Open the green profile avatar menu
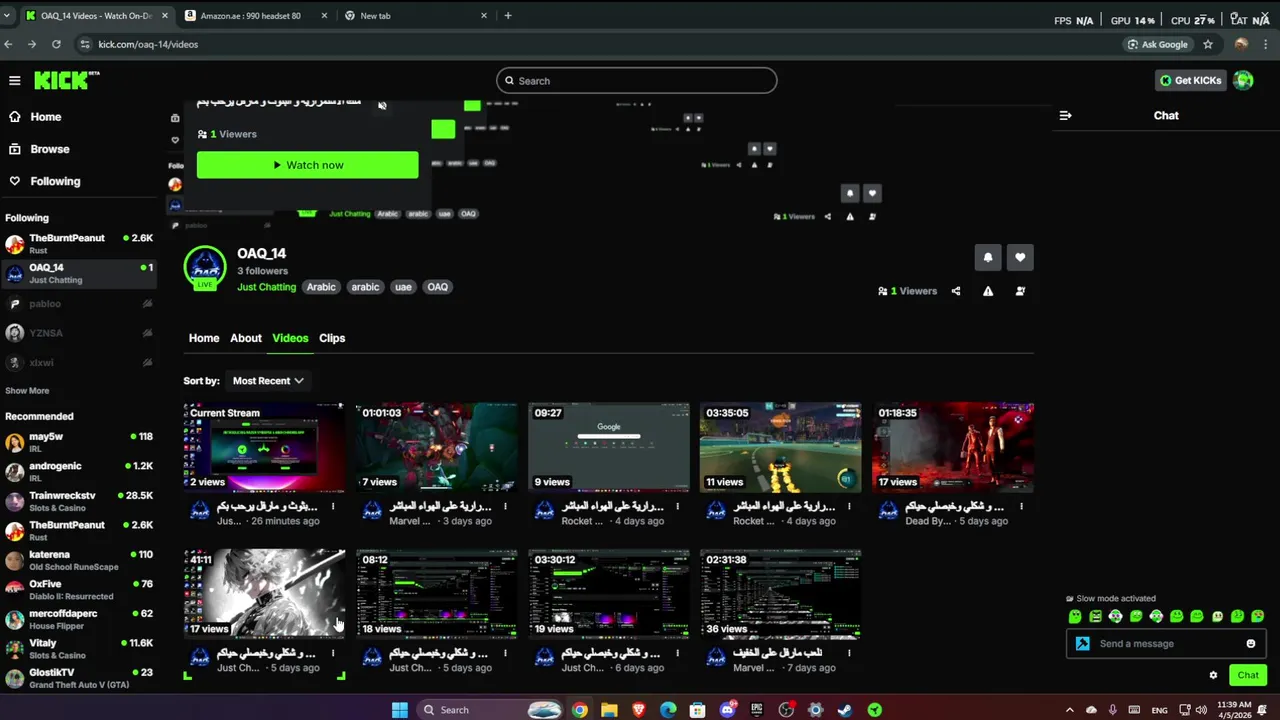Image resolution: width=1280 pixels, height=720 pixels. [1243, 80]
